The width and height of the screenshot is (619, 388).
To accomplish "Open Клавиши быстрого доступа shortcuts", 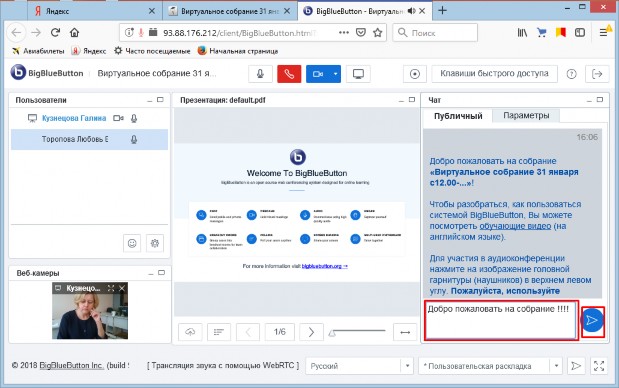I will [494, 74].
